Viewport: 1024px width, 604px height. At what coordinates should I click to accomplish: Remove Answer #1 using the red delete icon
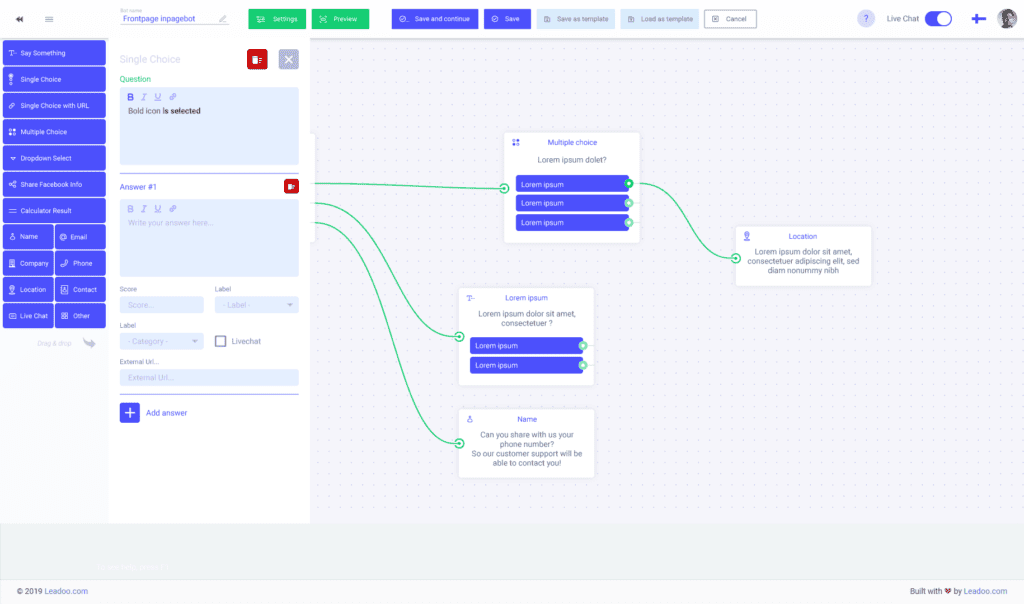(x=291, y=186)
